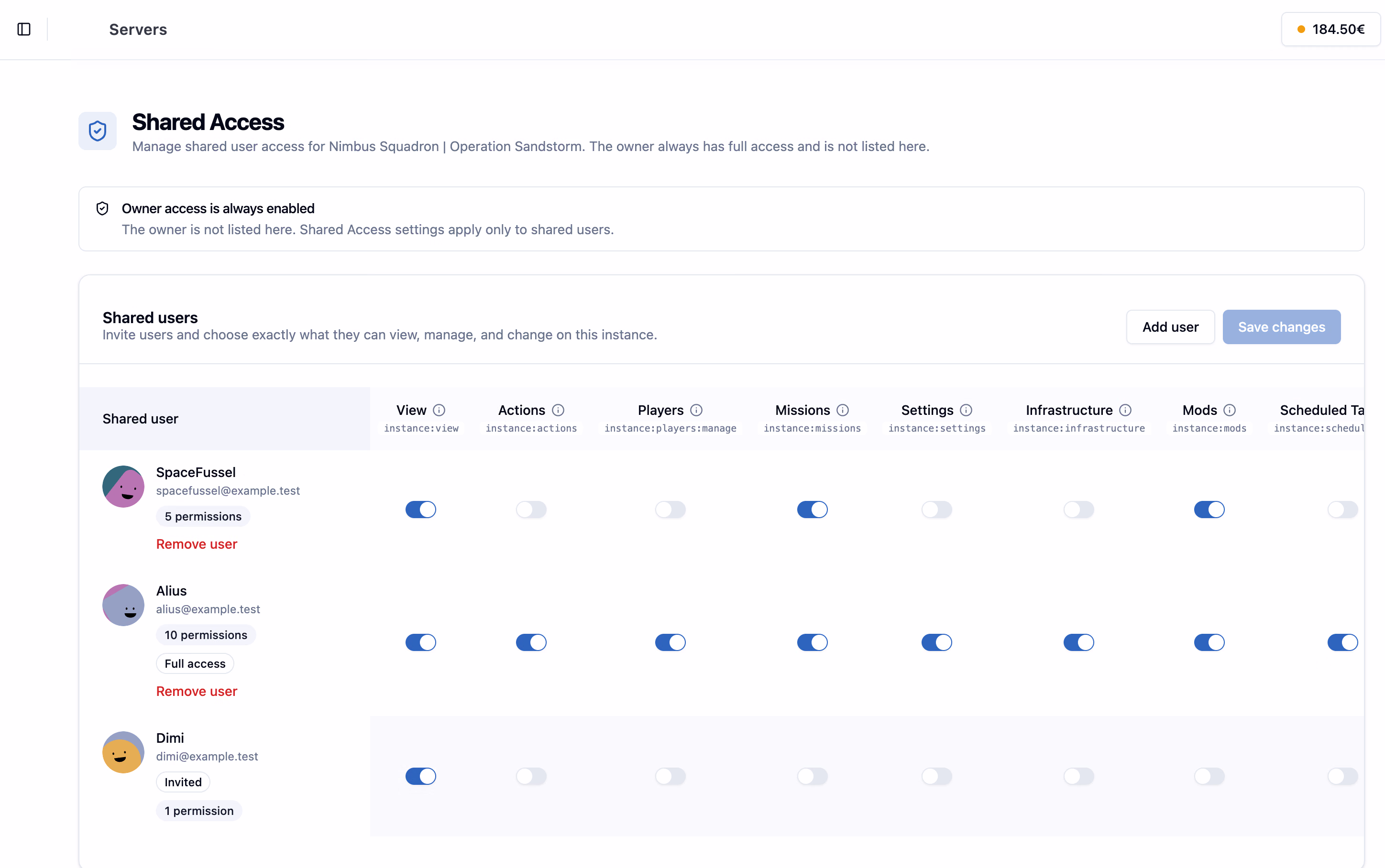The height and width of the screenshot is (868, 1385).
Task: Disable View permission for Dimi
Action: point(421,776)
